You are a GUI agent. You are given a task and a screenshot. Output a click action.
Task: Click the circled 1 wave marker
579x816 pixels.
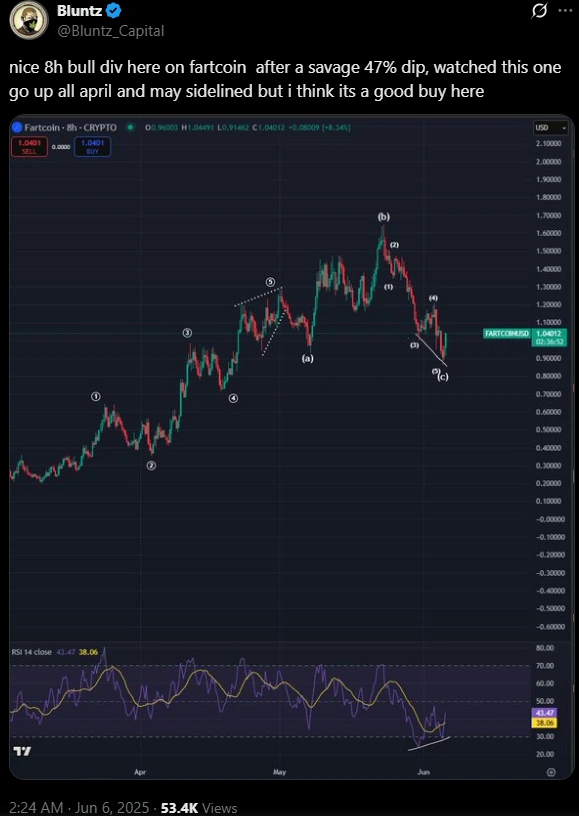coord(96,397)
